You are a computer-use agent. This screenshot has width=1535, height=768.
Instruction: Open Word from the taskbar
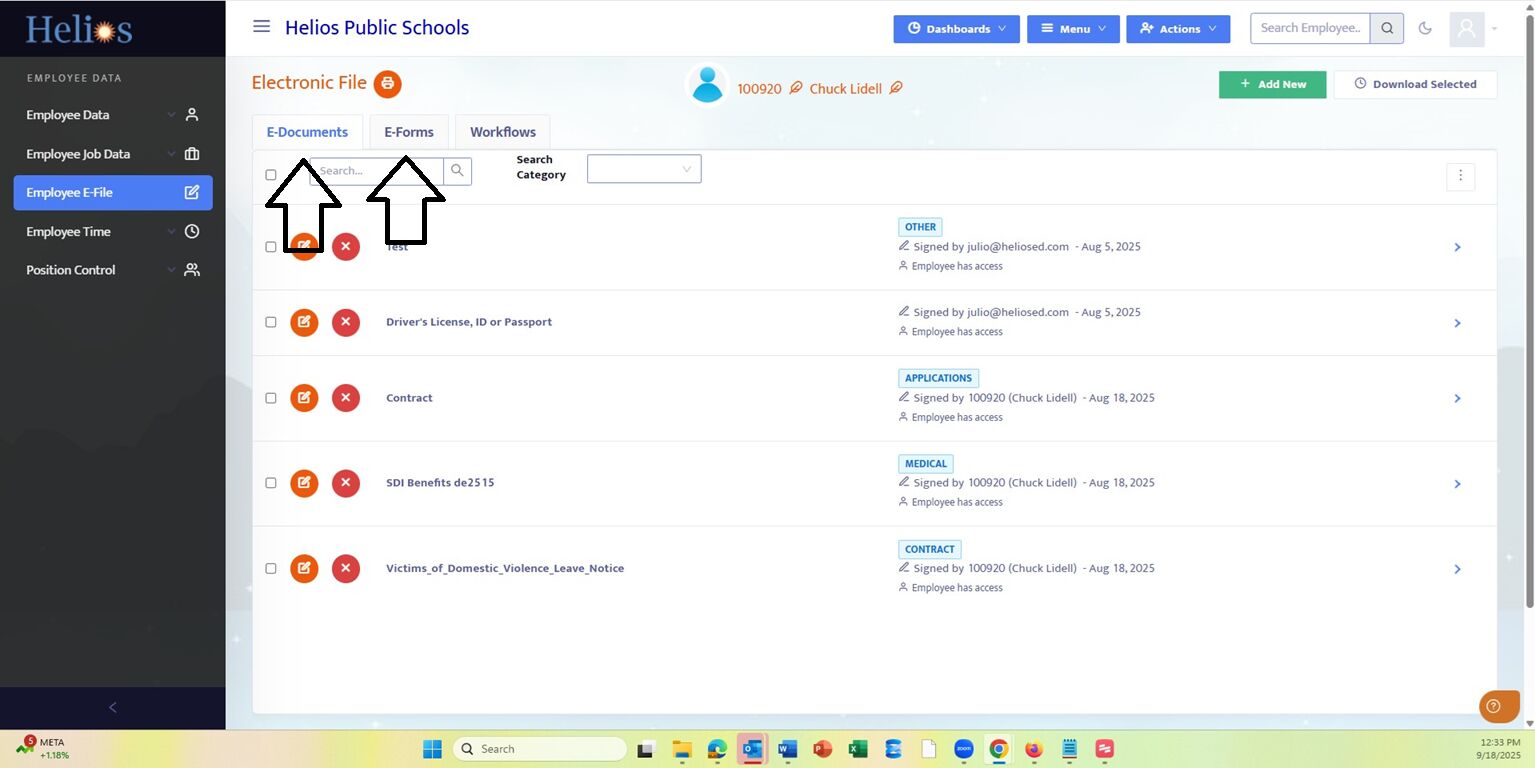787,749
